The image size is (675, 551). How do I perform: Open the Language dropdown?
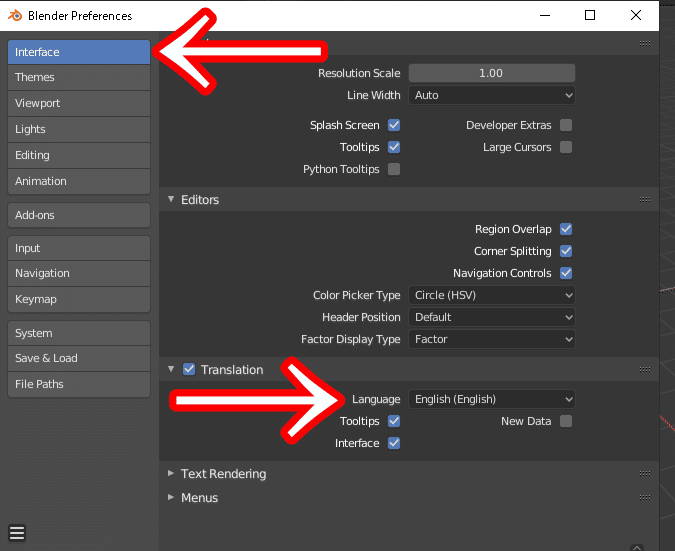(492, 399)
